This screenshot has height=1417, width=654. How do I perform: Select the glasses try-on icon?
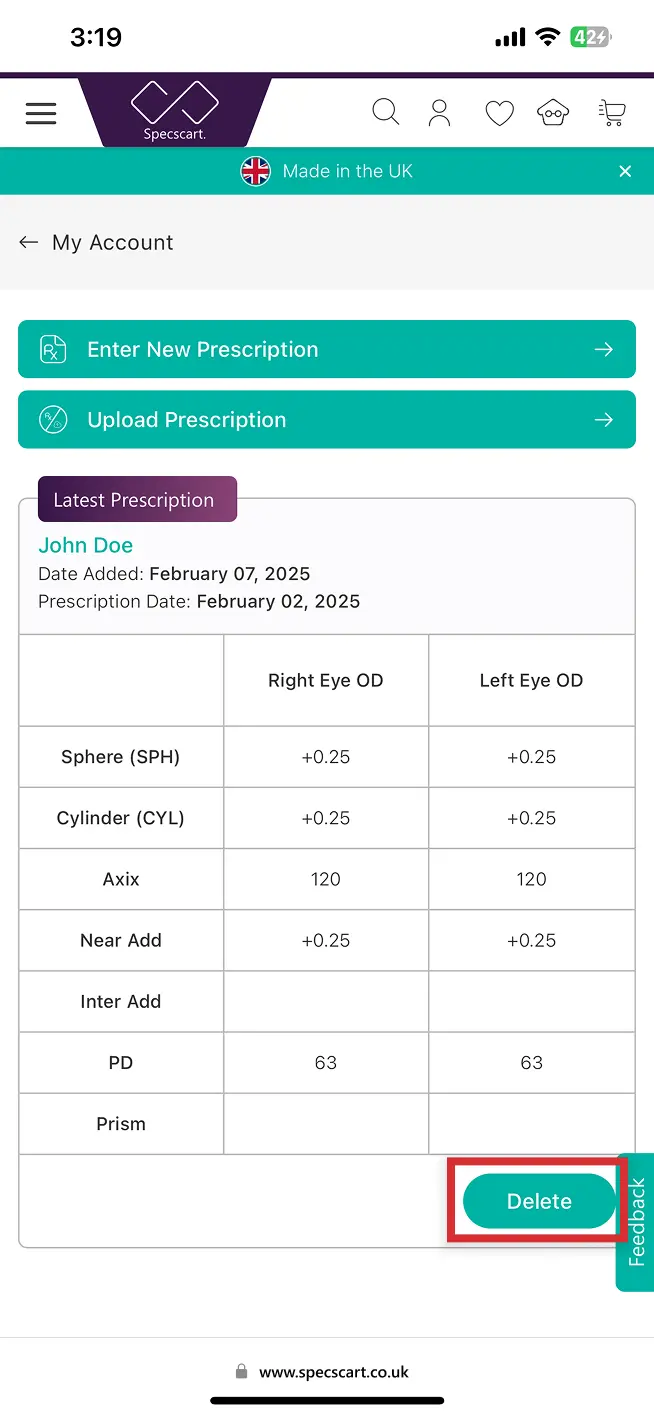553,112
